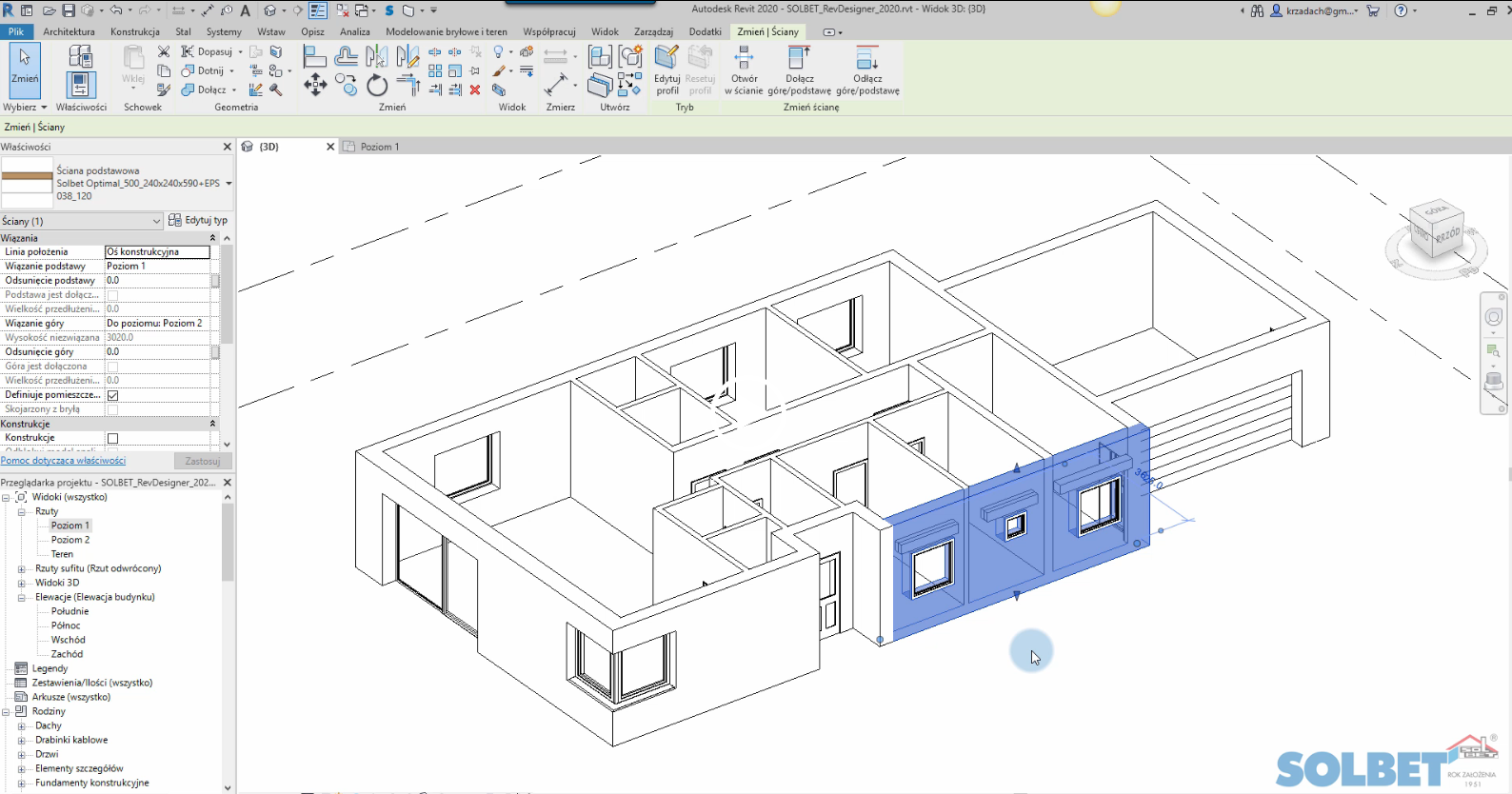
Task: Activate the Rotate tool icon
Action: click(377, 87)
